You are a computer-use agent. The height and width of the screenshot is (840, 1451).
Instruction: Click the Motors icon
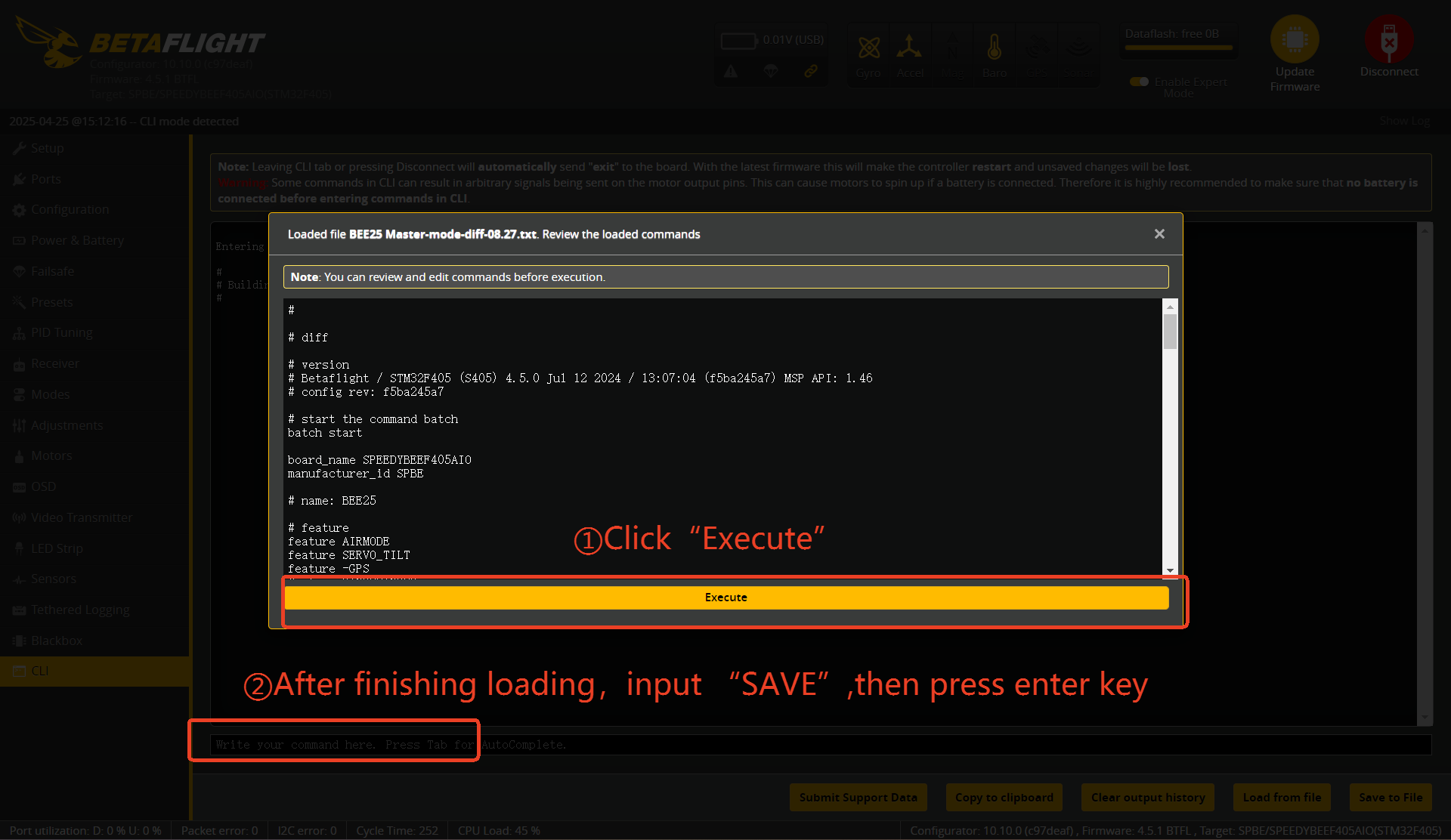coord(19,457)
